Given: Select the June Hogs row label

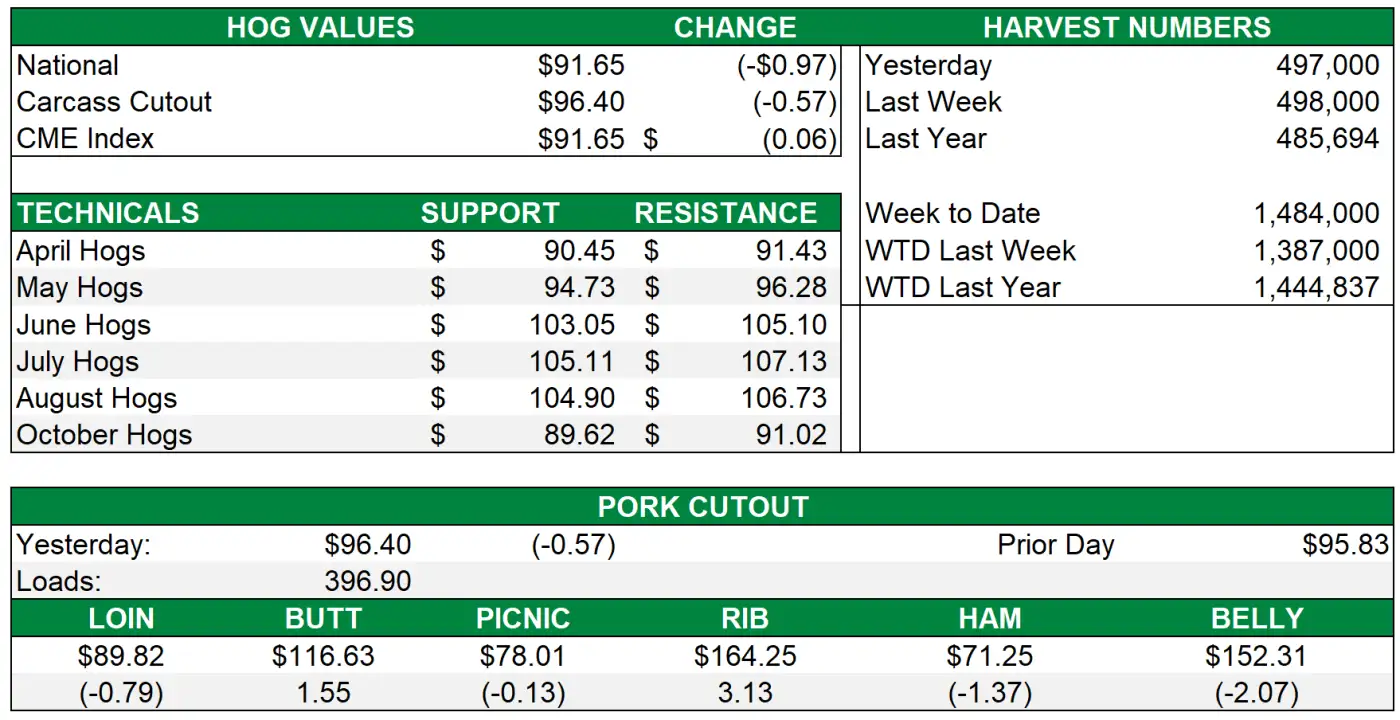Looking at the screenshot, I should 84,325.
